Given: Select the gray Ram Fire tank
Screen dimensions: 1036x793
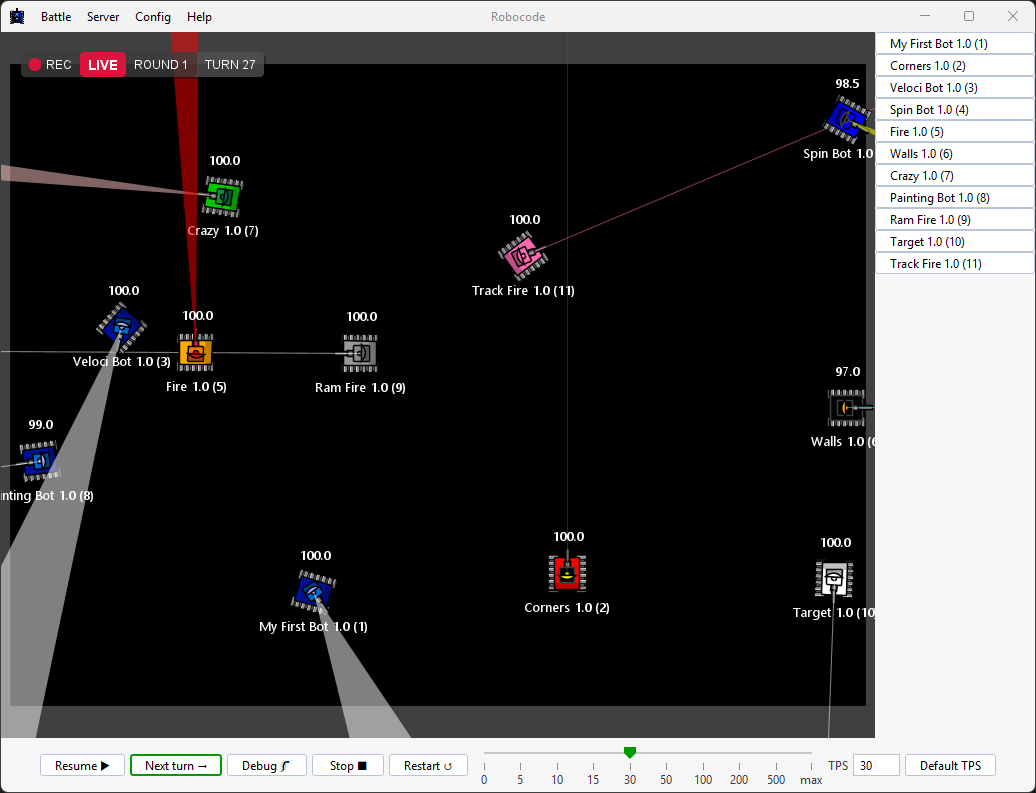Looking at the screenshot, I should coord(360,353).
